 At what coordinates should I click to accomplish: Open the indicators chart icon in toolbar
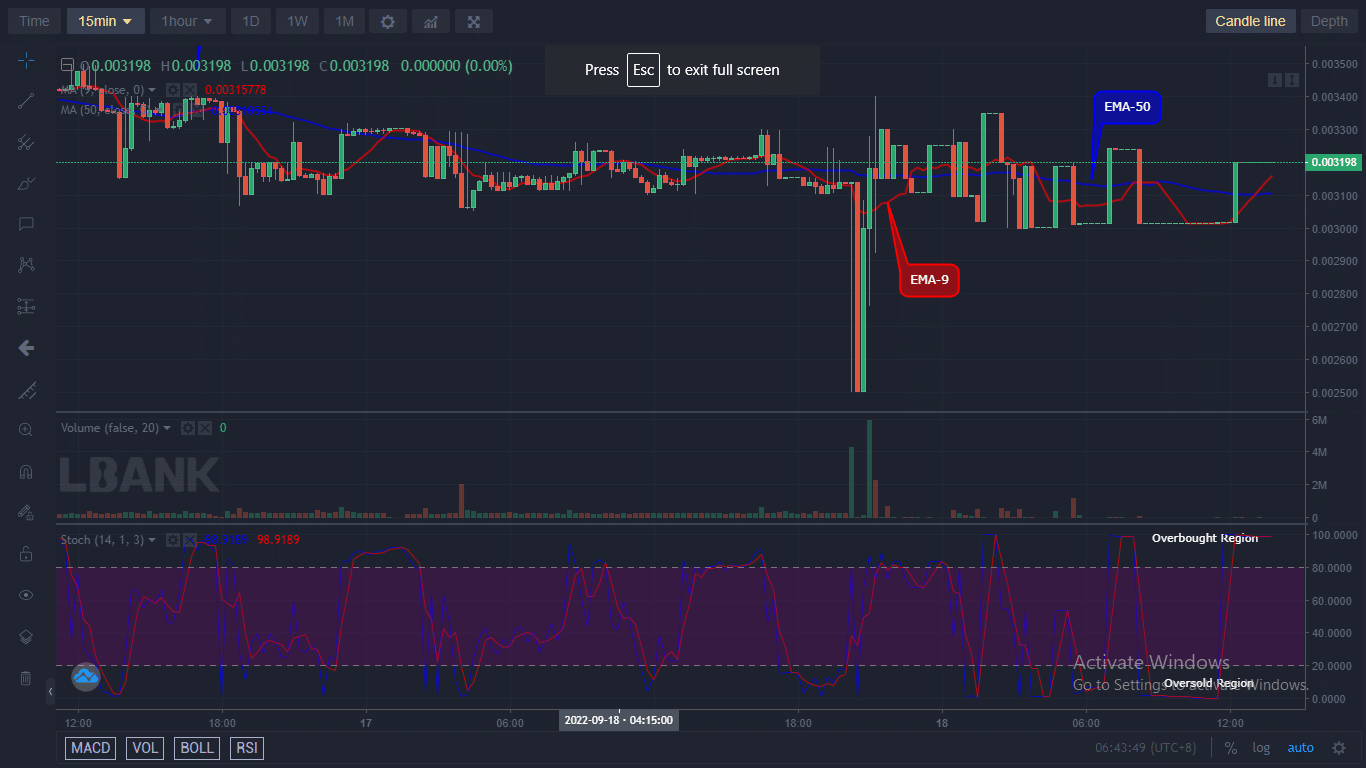[x=430, y=21]
